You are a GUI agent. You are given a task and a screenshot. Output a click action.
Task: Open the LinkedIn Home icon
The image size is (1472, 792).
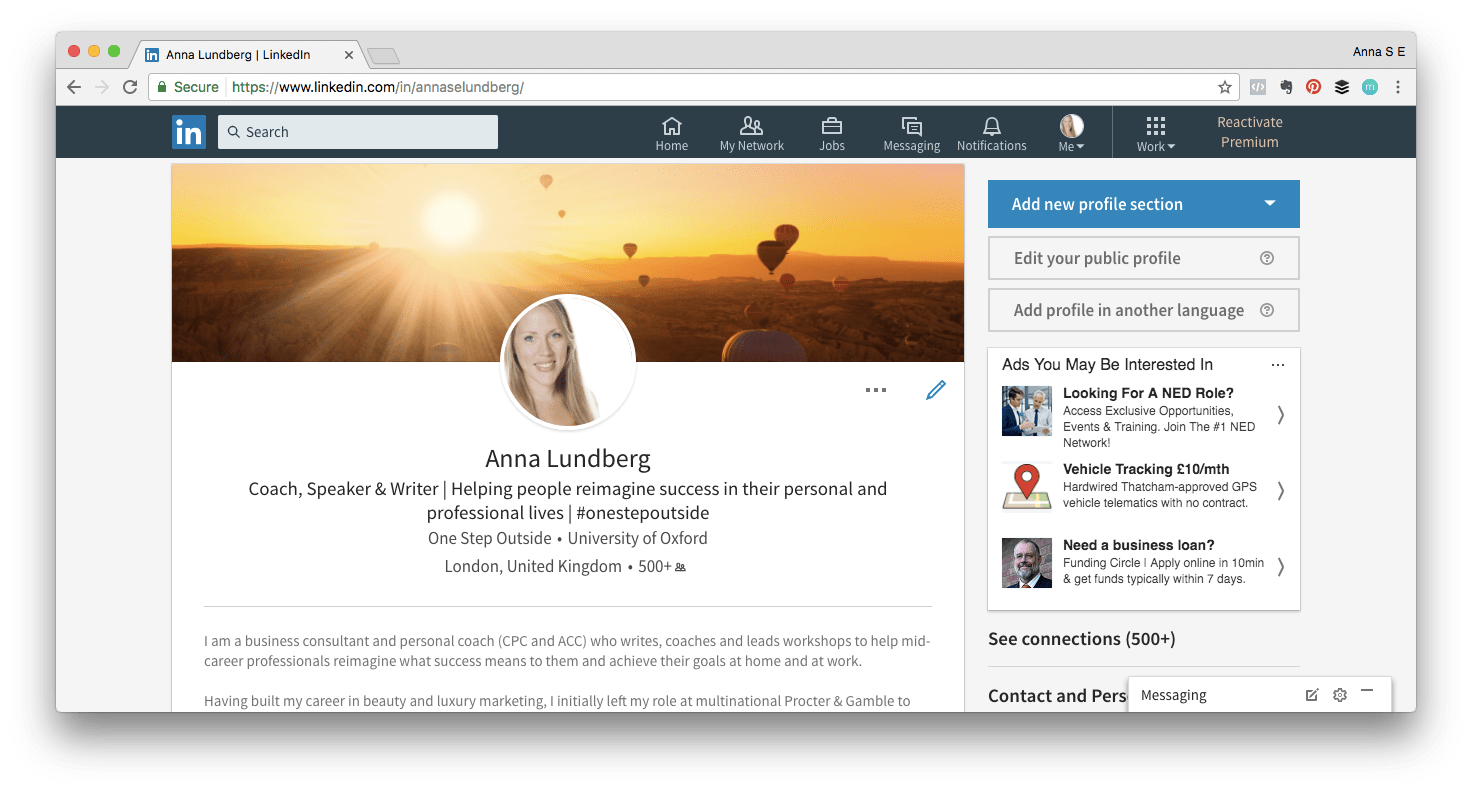click(x=671, y=130)
